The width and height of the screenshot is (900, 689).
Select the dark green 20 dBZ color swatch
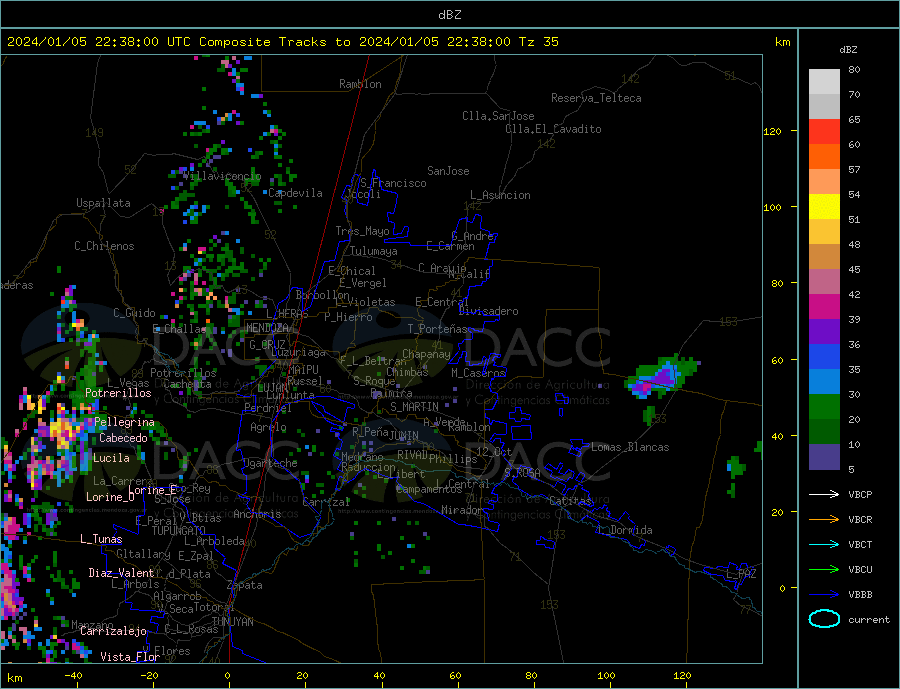click(824, 432)
